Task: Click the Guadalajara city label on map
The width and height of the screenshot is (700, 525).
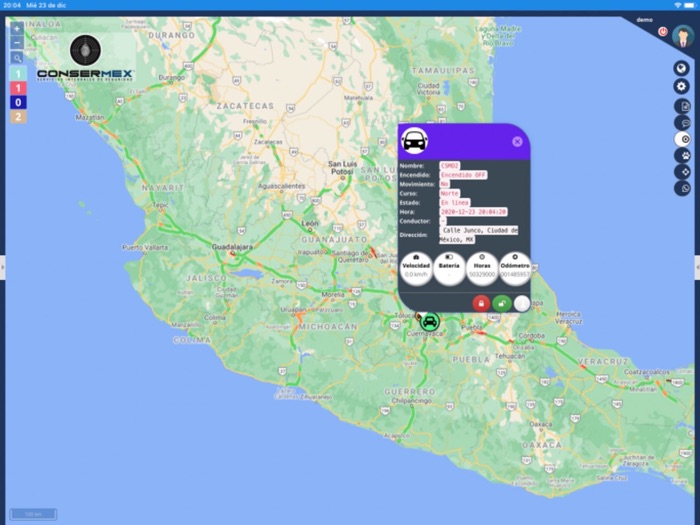Action: 232,246
